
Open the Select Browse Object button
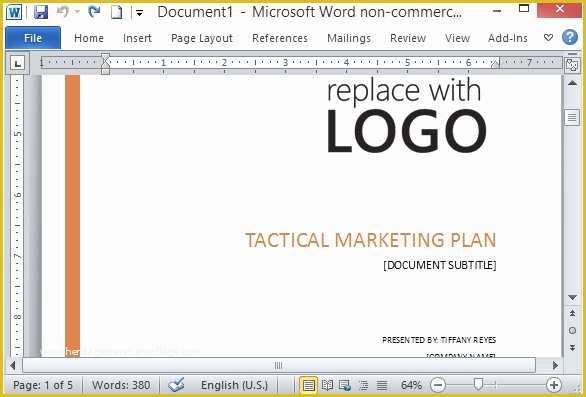[572, 330]
